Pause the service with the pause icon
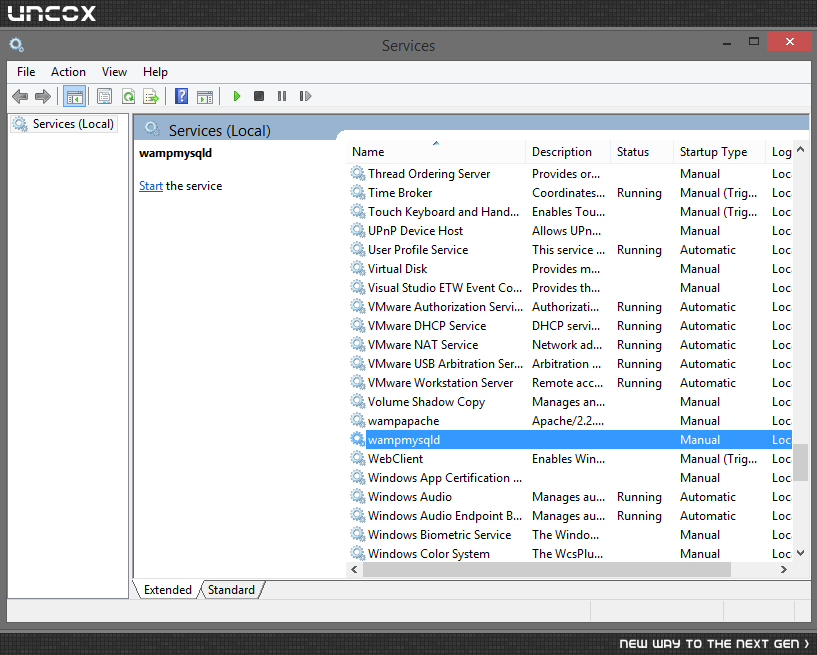This screenshot has width=817, height=655. pos(282,96)
